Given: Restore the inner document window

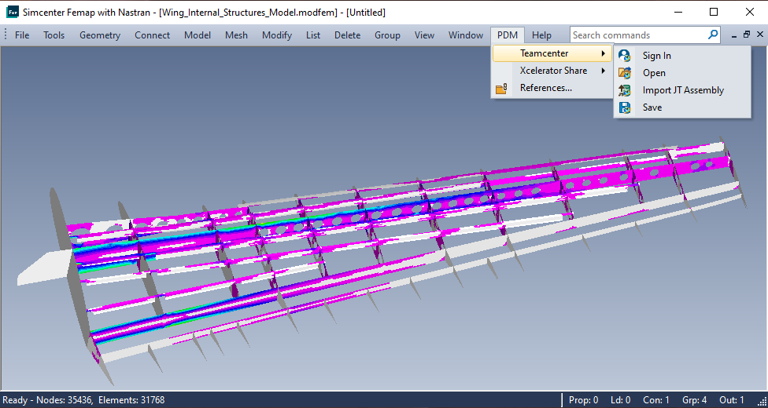Looking at the screenshot, I should pyautogui.click(x=746, y=34).
